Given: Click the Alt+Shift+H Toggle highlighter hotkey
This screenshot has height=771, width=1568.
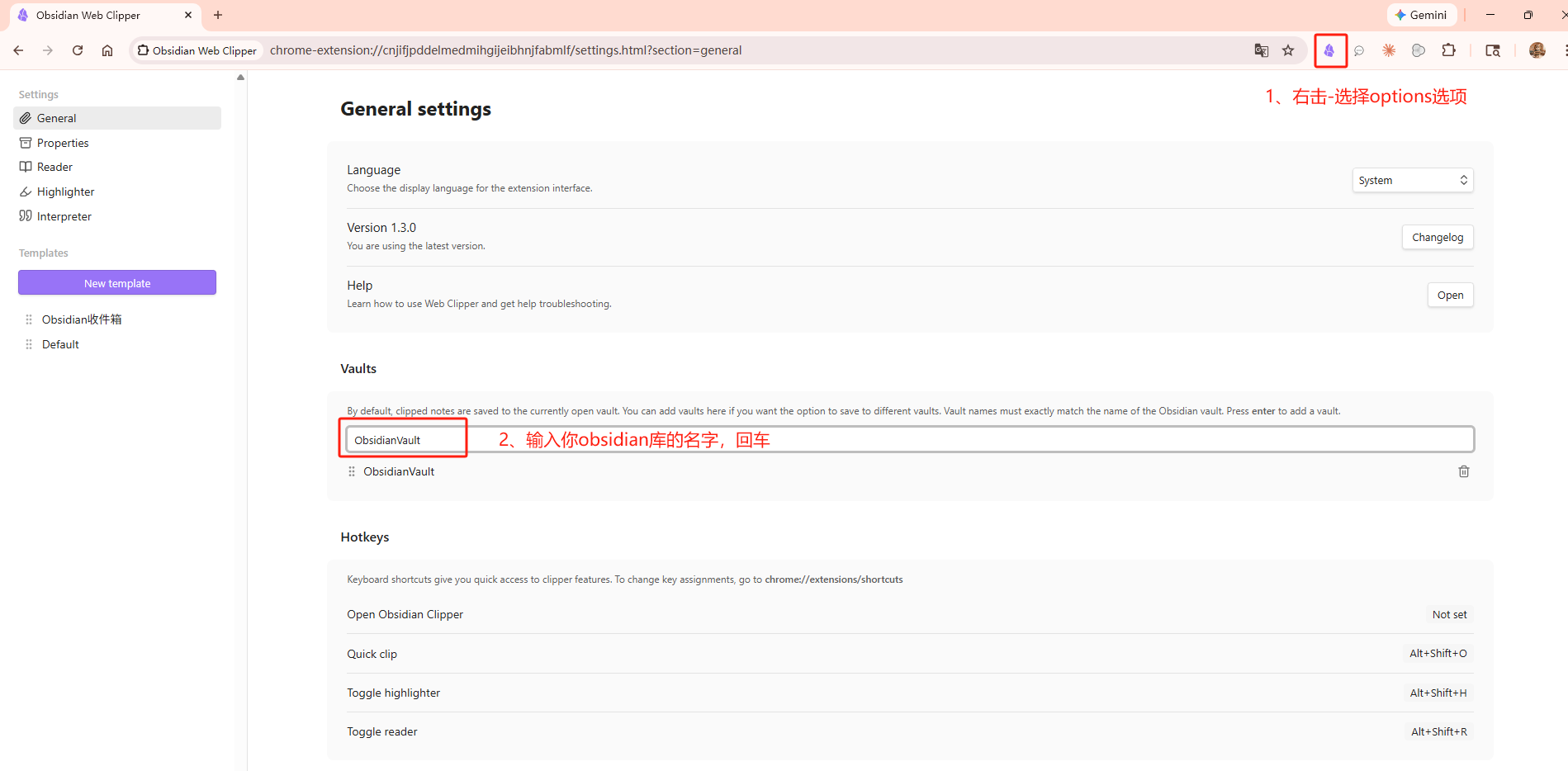Looking at the screenshot, I should (x=1438, y=693).
